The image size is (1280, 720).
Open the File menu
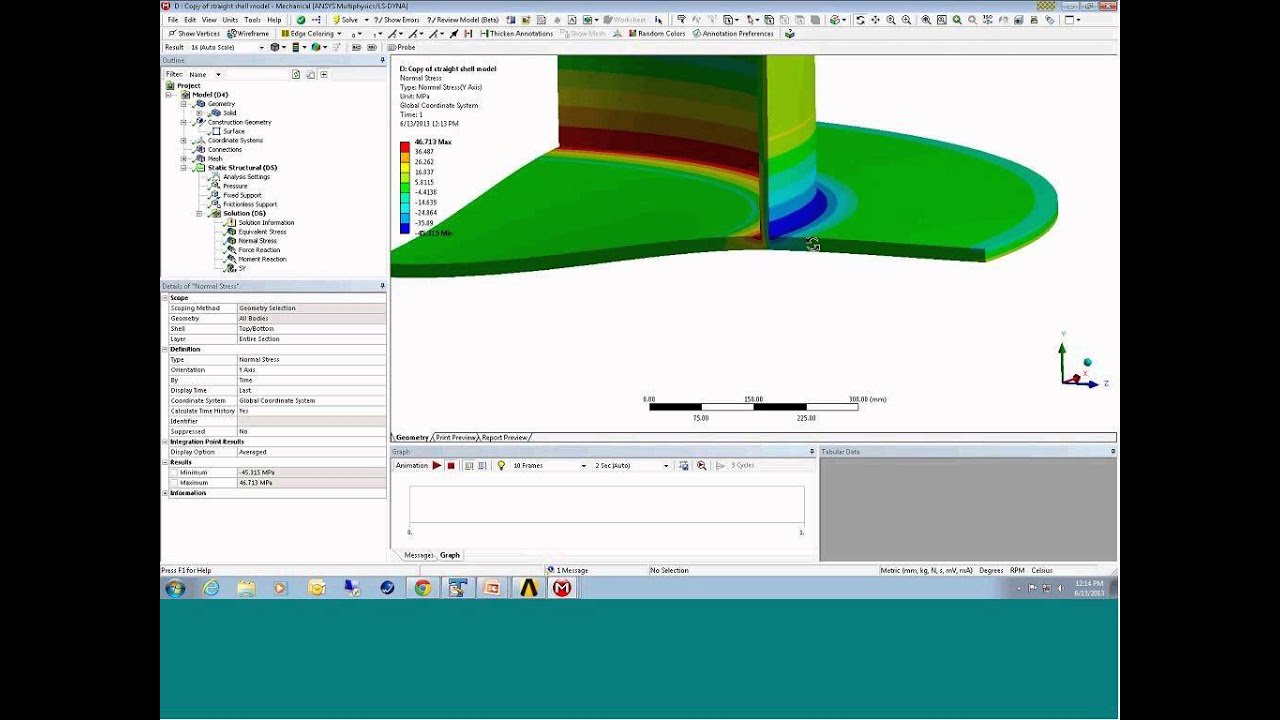tap(173, 20)
